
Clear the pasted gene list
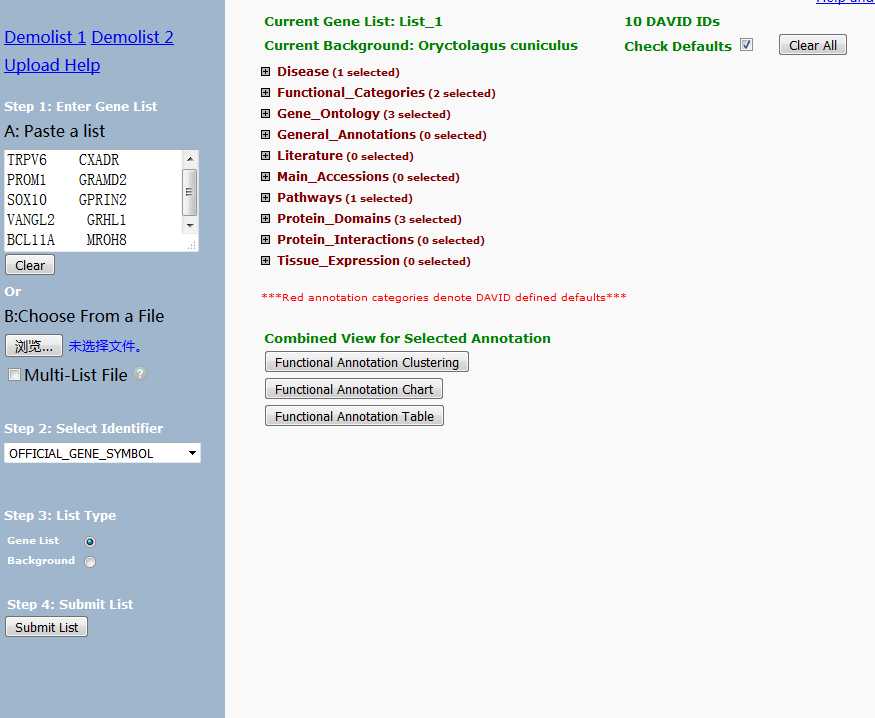(x=30, y=265)
